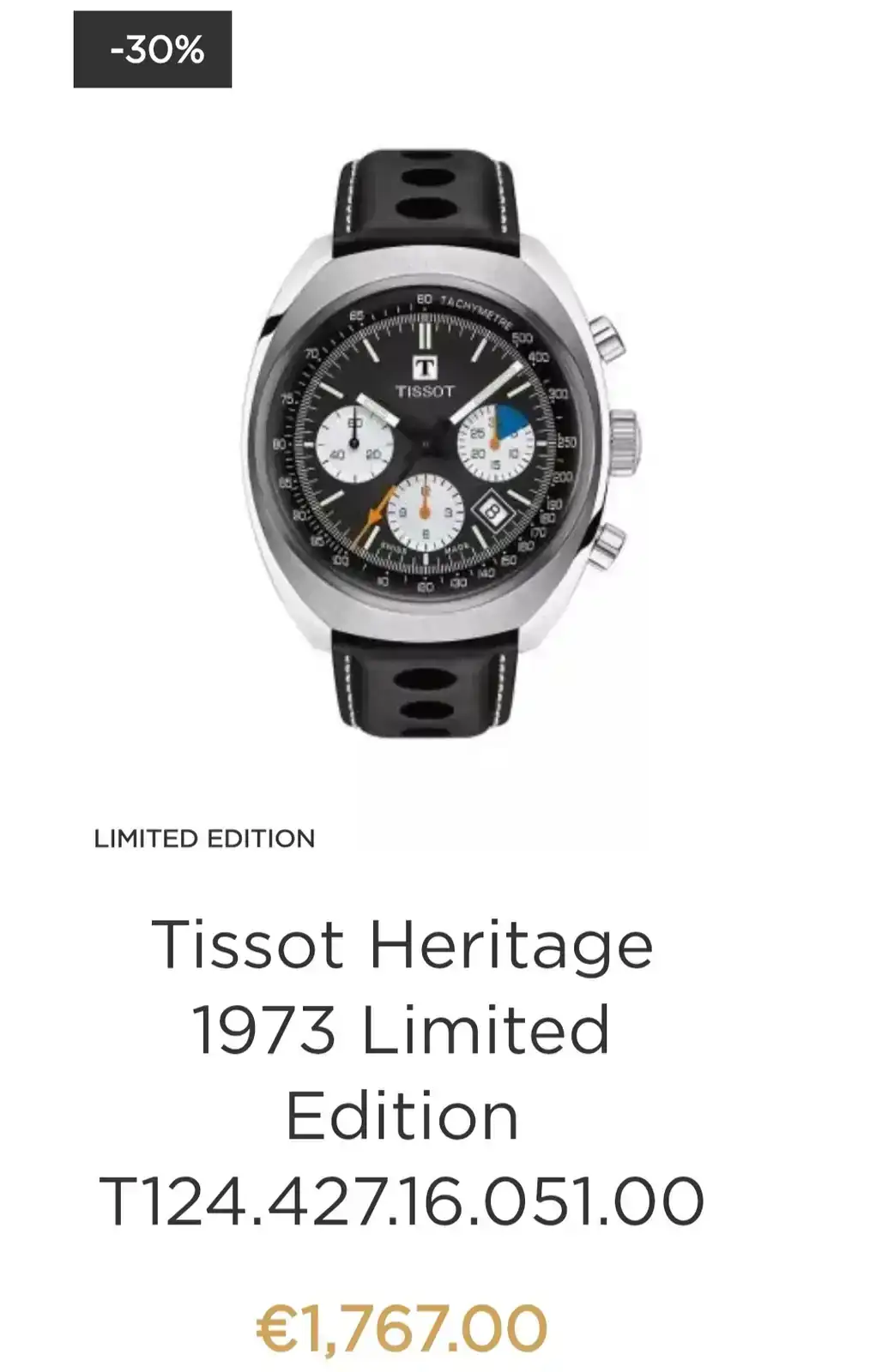Tap the lower chronograph pusher on watch
This screenshot has height=1372, width=882.
[608, 546]
